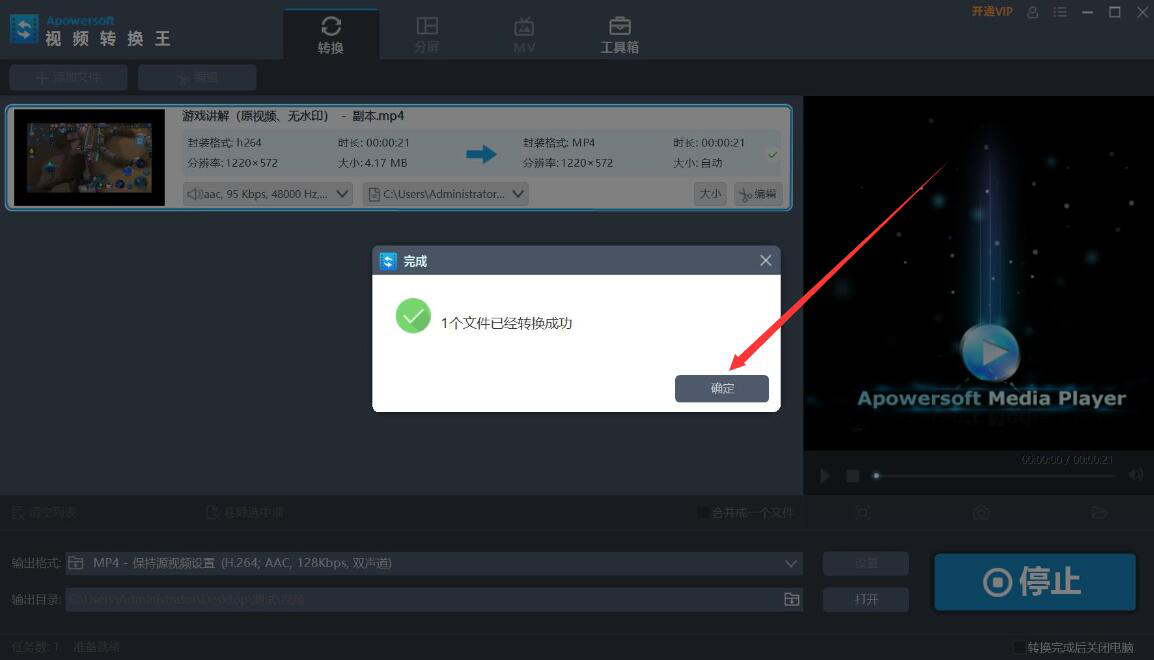This screenshot has height=660, width=1154.
Task: Check the 转换完成后关闭电脑 option
Action: click(x=1018, y=648)
